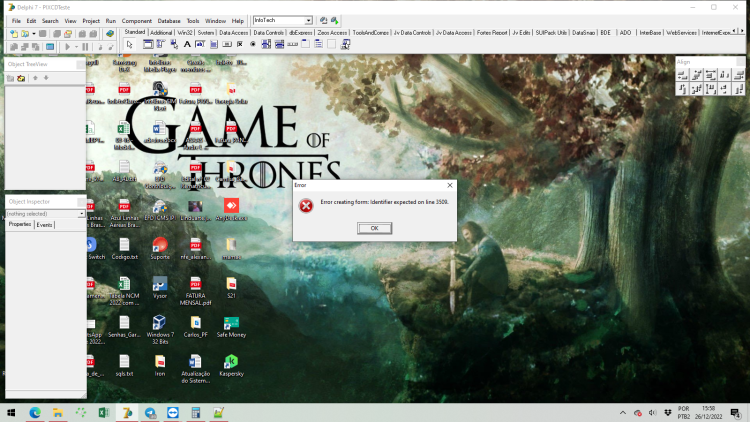The image size is (750, 422).
Task: Select the Zeos Access palette tab
Action: tap(332, 33)
